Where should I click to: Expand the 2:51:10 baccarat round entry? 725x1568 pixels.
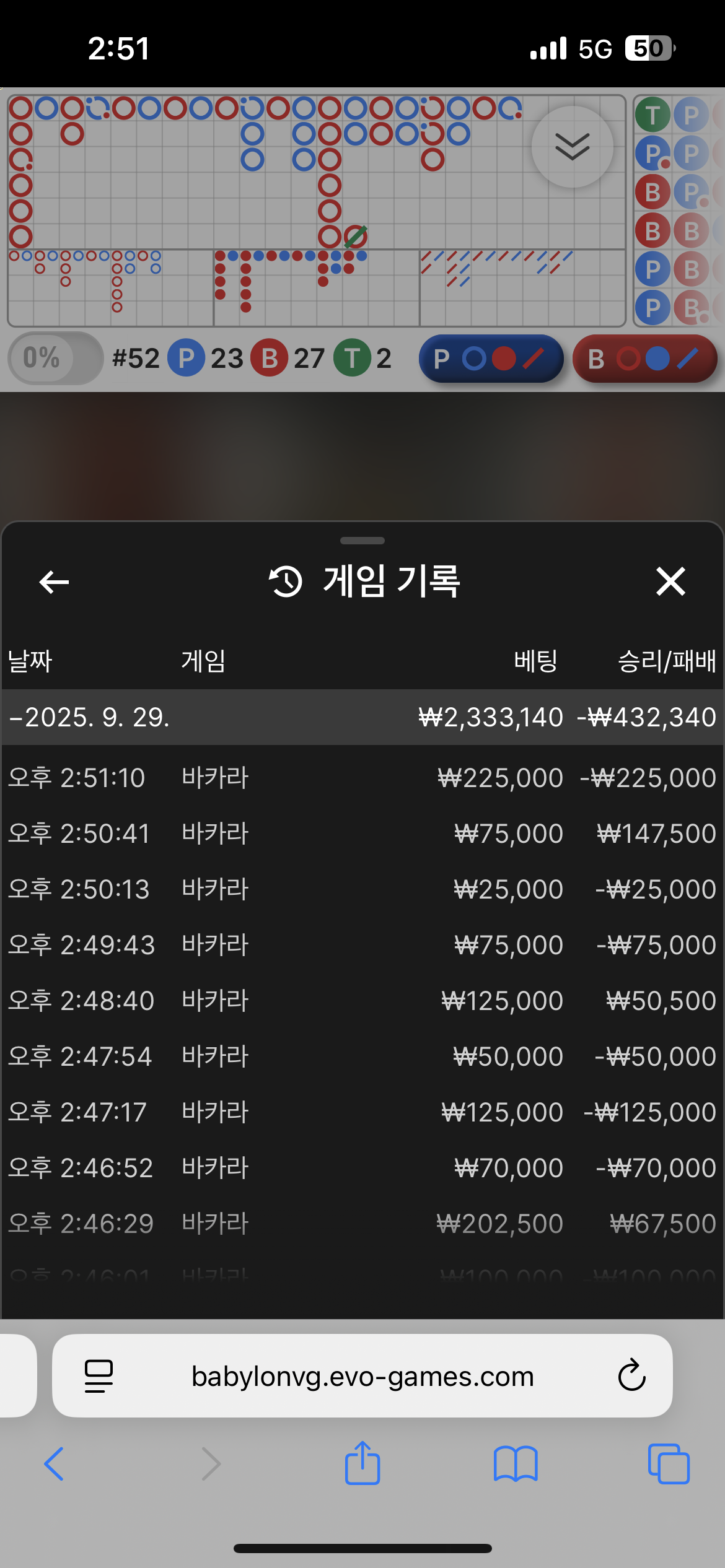pyautogui.click(x=362, y=778)
